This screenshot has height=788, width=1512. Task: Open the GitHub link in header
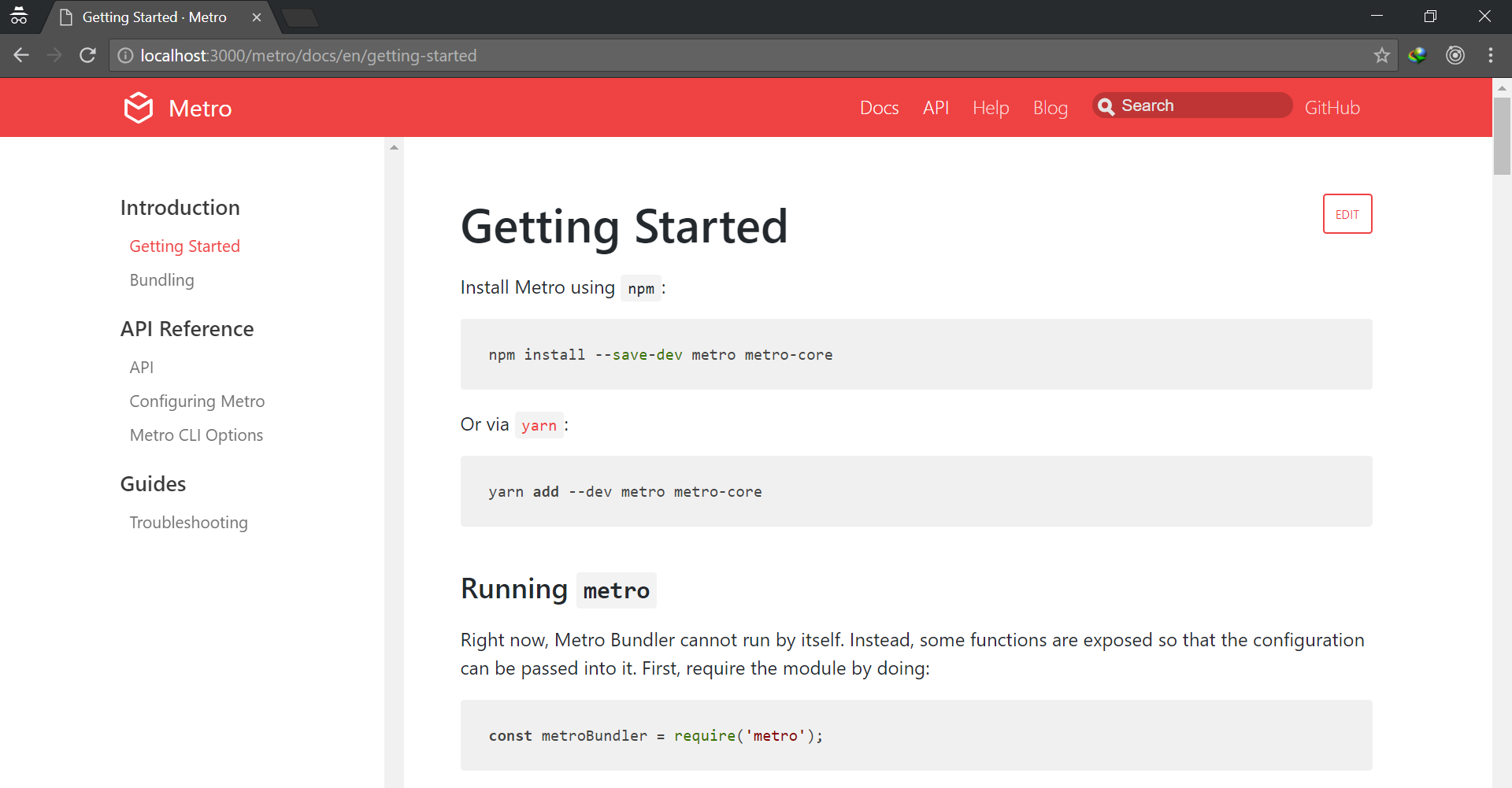1332,108
